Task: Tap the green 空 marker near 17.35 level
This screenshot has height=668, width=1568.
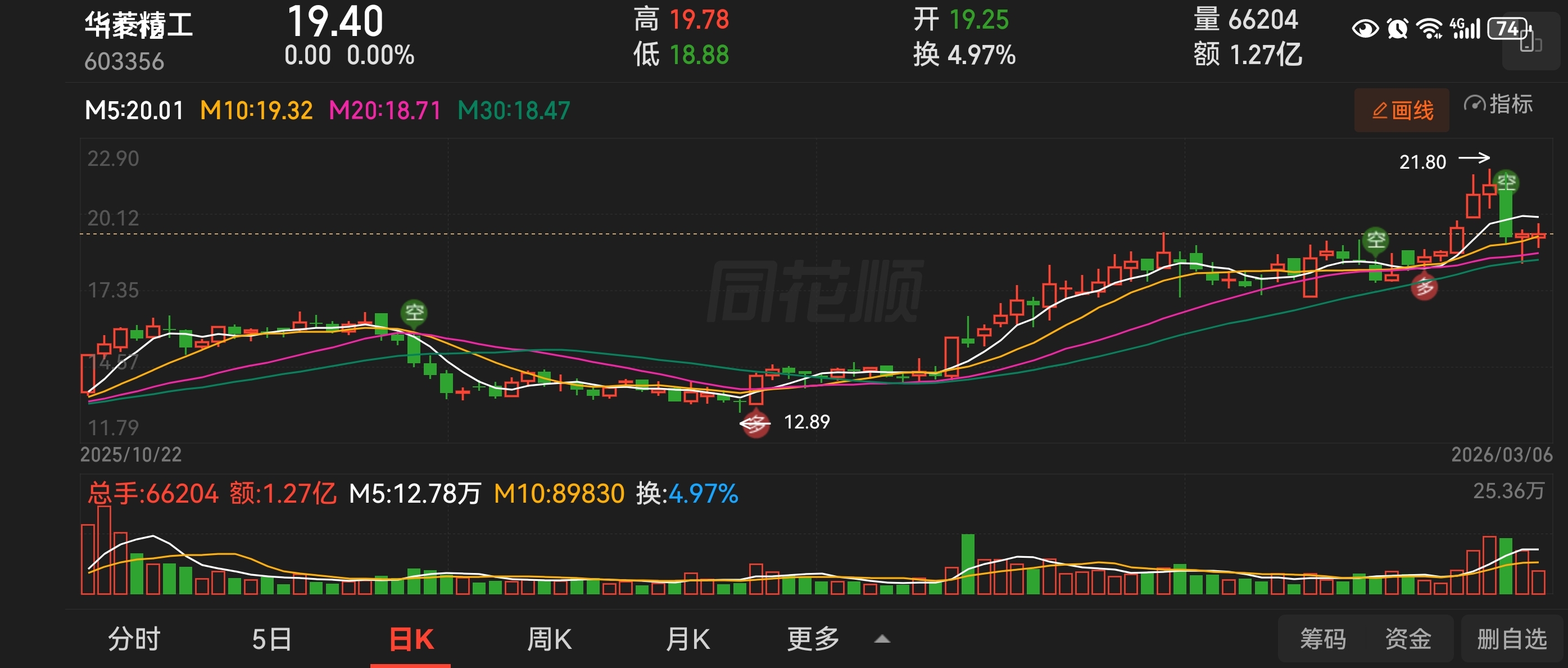Action: 414,313
